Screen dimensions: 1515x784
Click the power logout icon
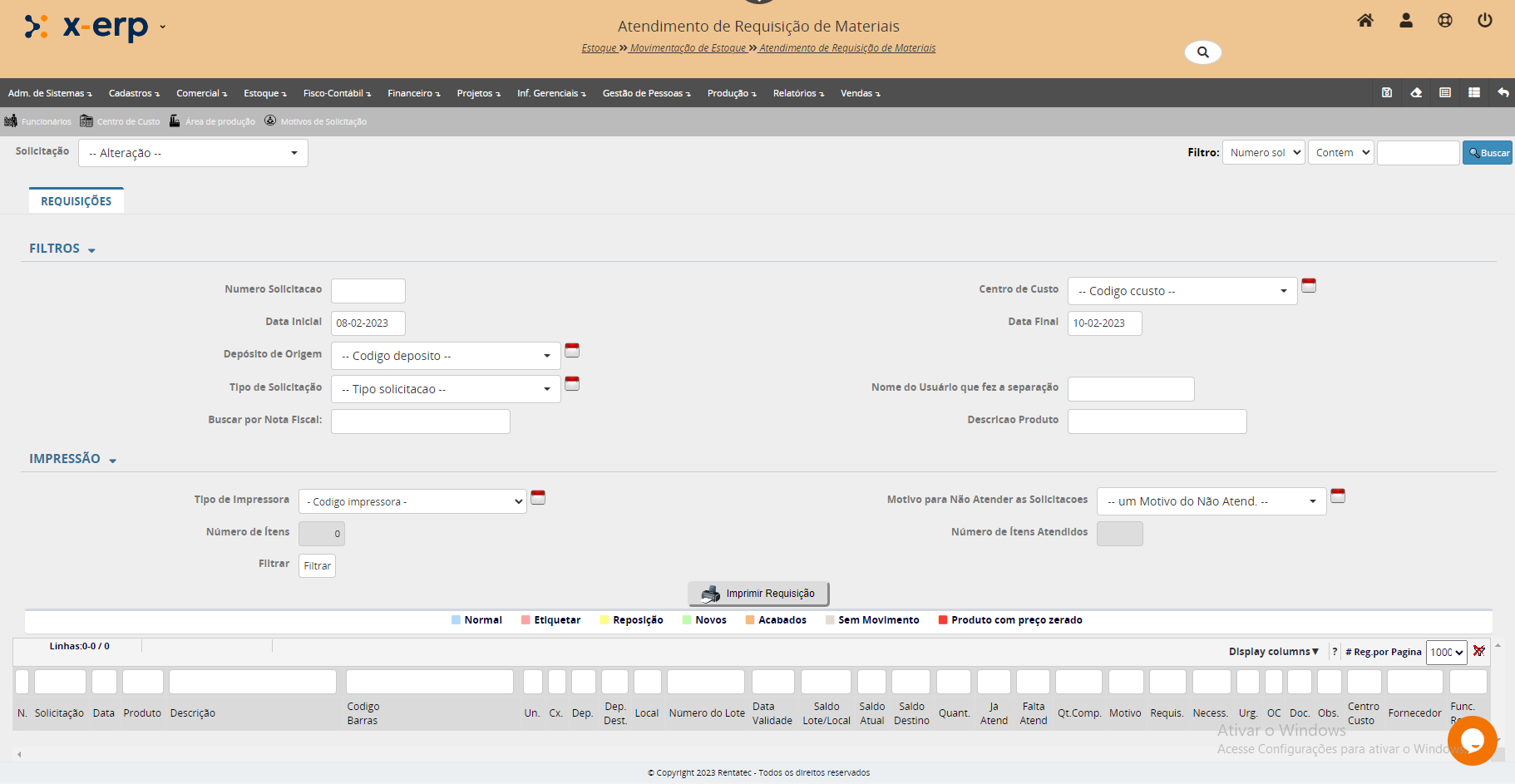[1484, 21]
